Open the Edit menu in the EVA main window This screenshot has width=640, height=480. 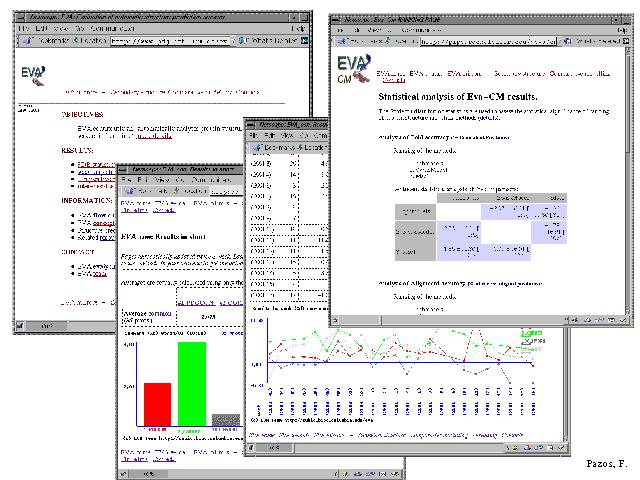click(41, 29)
